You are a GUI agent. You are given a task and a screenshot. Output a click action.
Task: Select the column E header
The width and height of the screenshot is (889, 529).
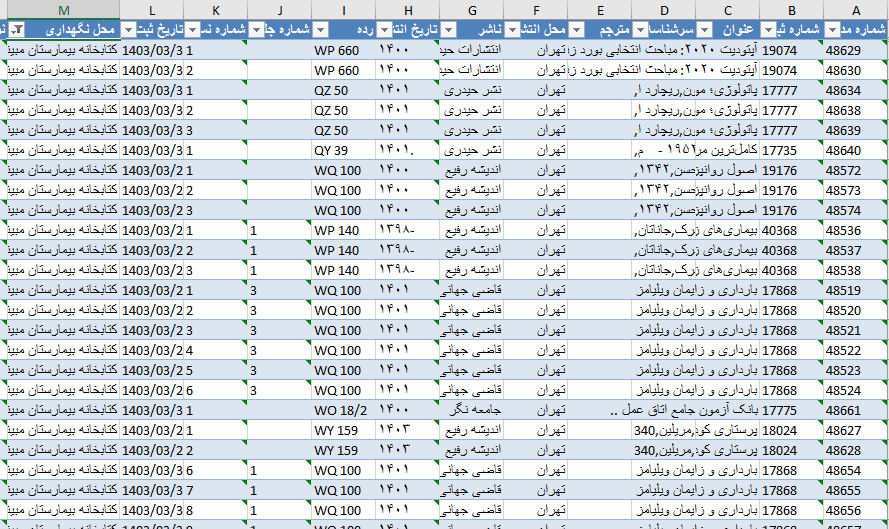(x=599, y=9)
